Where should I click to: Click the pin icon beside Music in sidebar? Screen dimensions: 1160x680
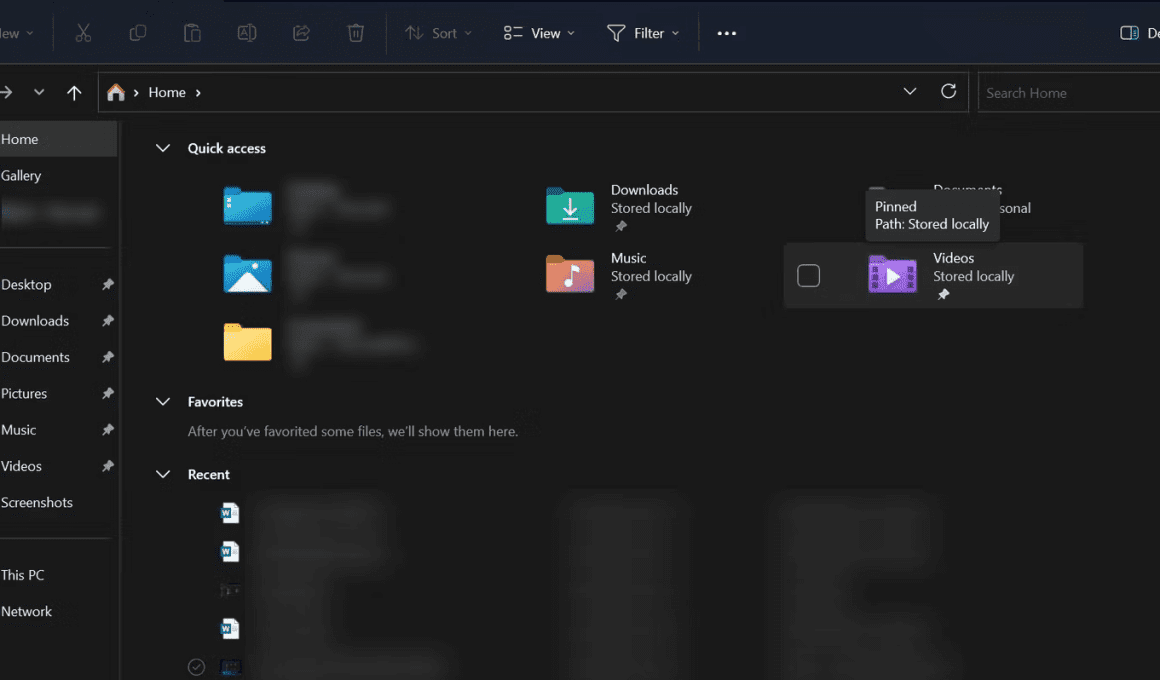tap(108, 429)
